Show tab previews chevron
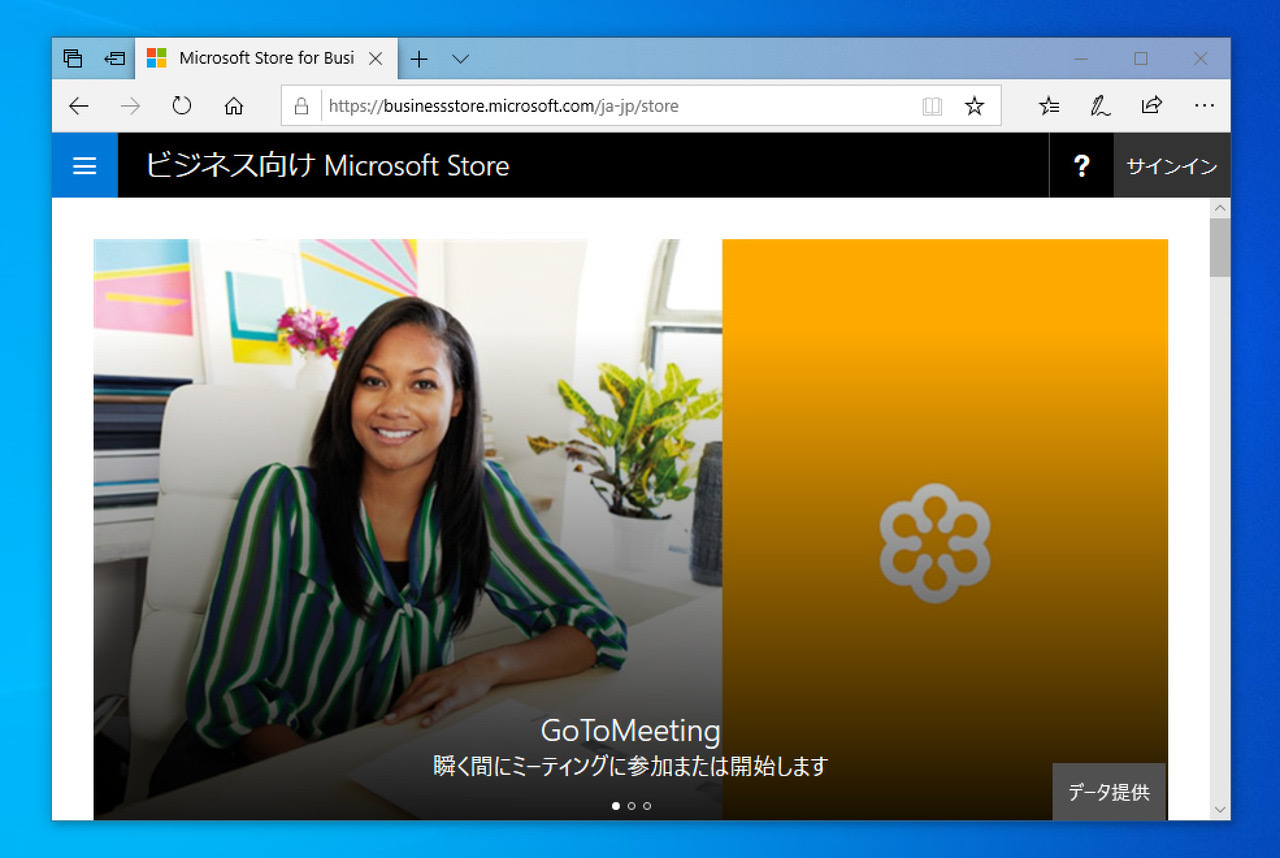 tap(460, 59)
